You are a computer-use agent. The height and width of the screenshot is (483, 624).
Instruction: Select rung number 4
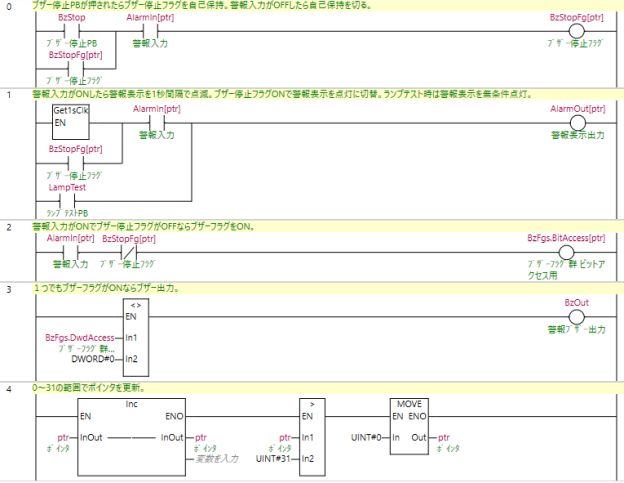9,389
